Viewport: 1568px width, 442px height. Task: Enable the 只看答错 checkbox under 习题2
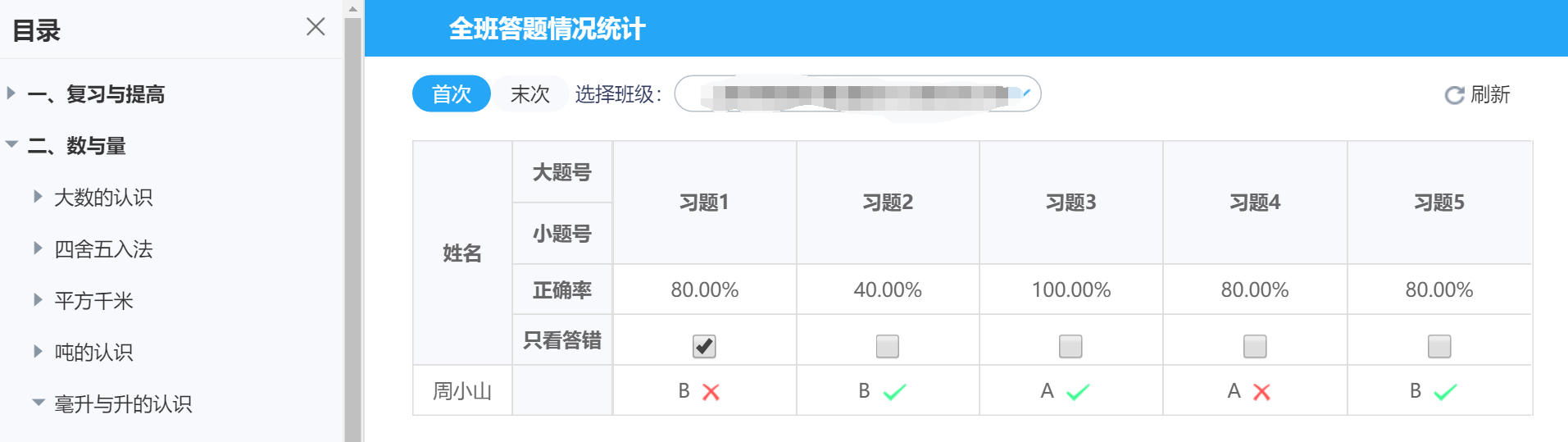coord(888,346)
